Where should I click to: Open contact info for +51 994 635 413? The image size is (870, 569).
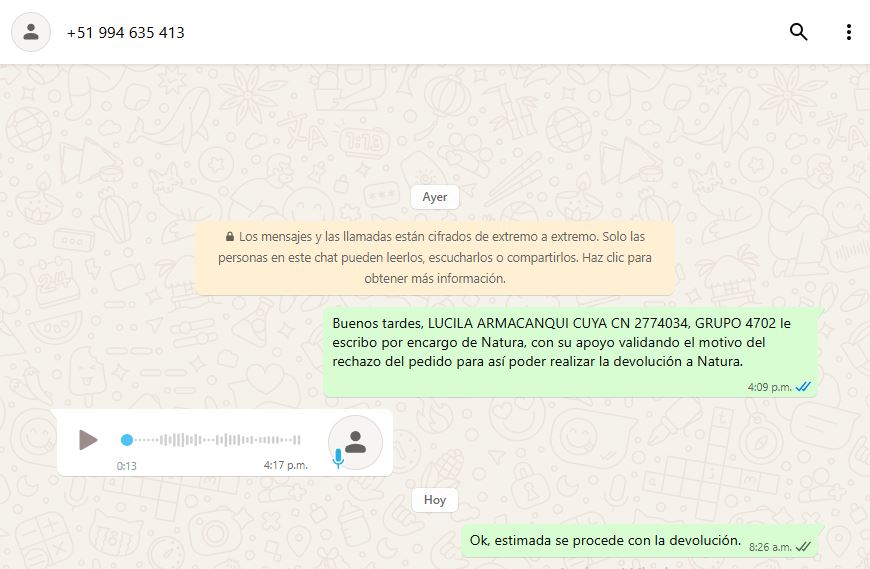coord(126,32)
